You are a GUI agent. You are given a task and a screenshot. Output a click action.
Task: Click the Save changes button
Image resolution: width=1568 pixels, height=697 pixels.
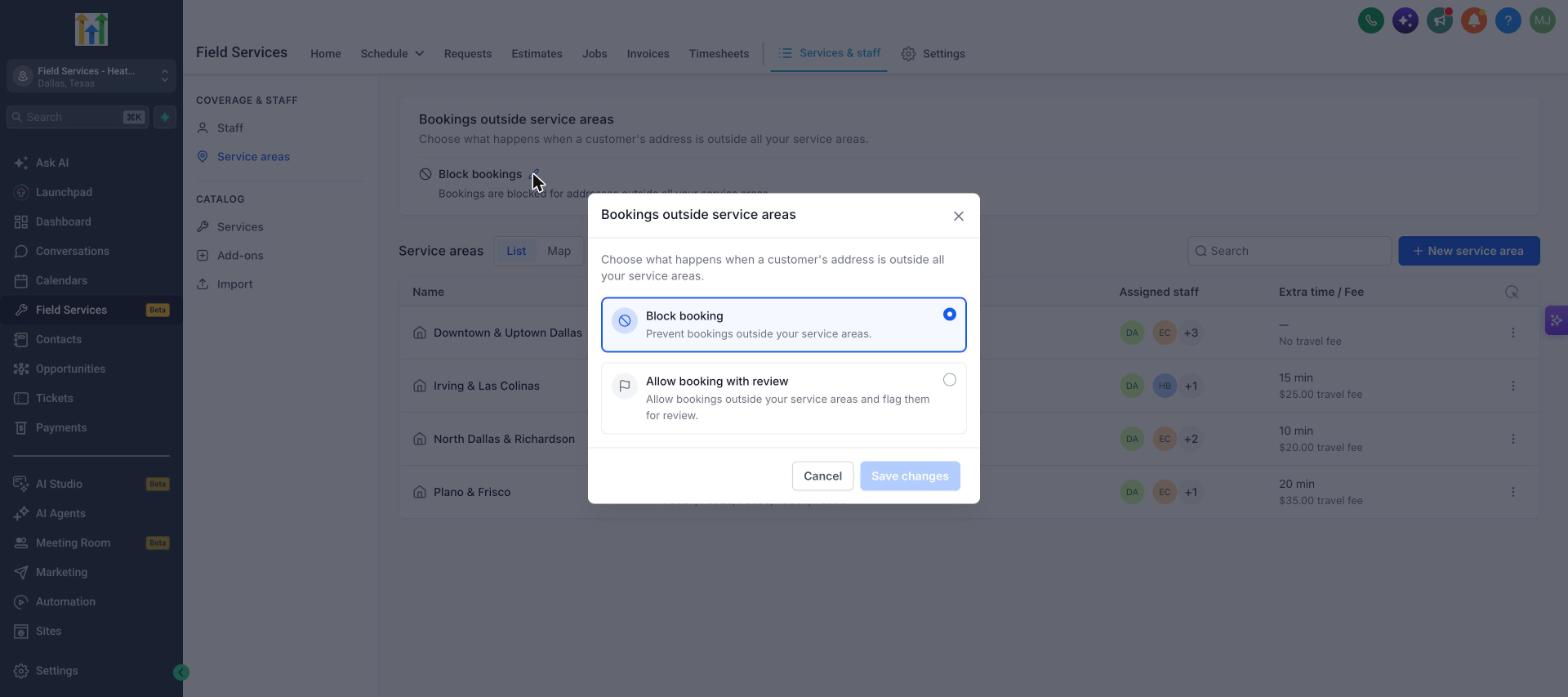pos(910,476)
